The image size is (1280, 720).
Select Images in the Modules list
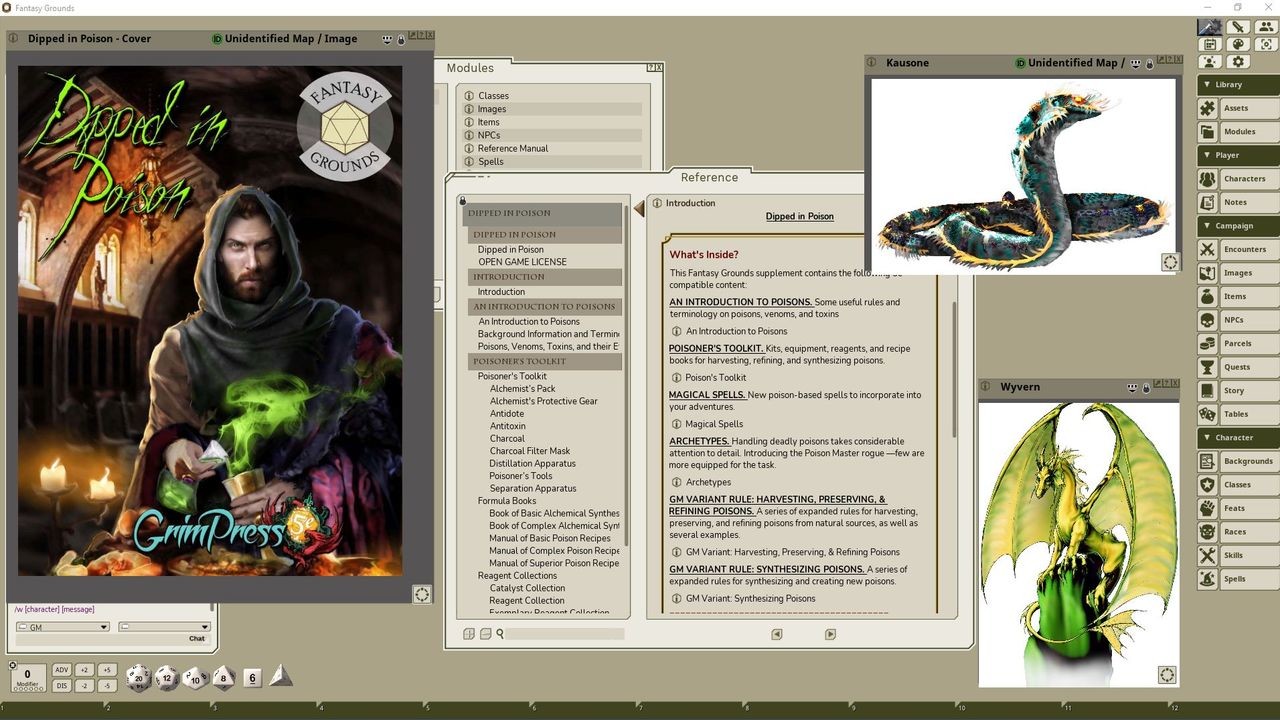pos(491,108)
